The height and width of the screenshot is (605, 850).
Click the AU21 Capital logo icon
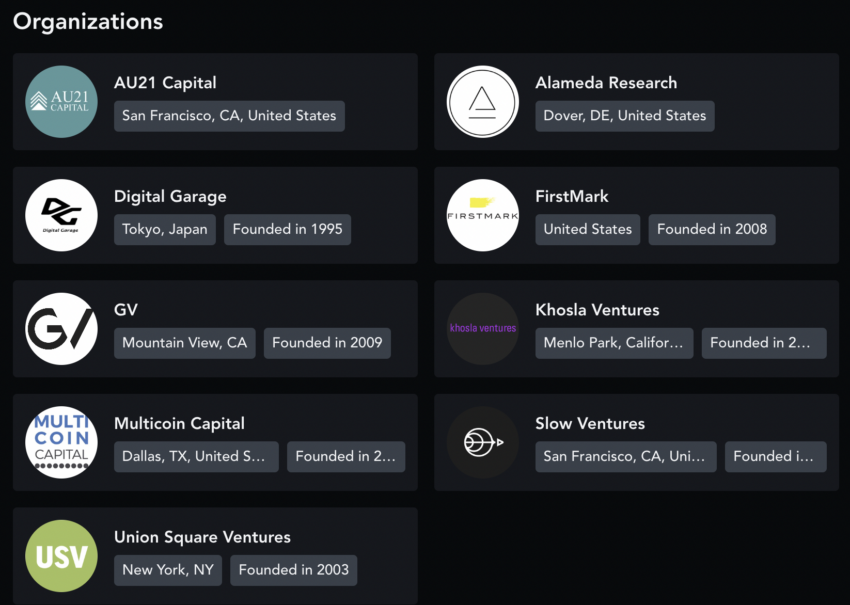pos(61,101)
